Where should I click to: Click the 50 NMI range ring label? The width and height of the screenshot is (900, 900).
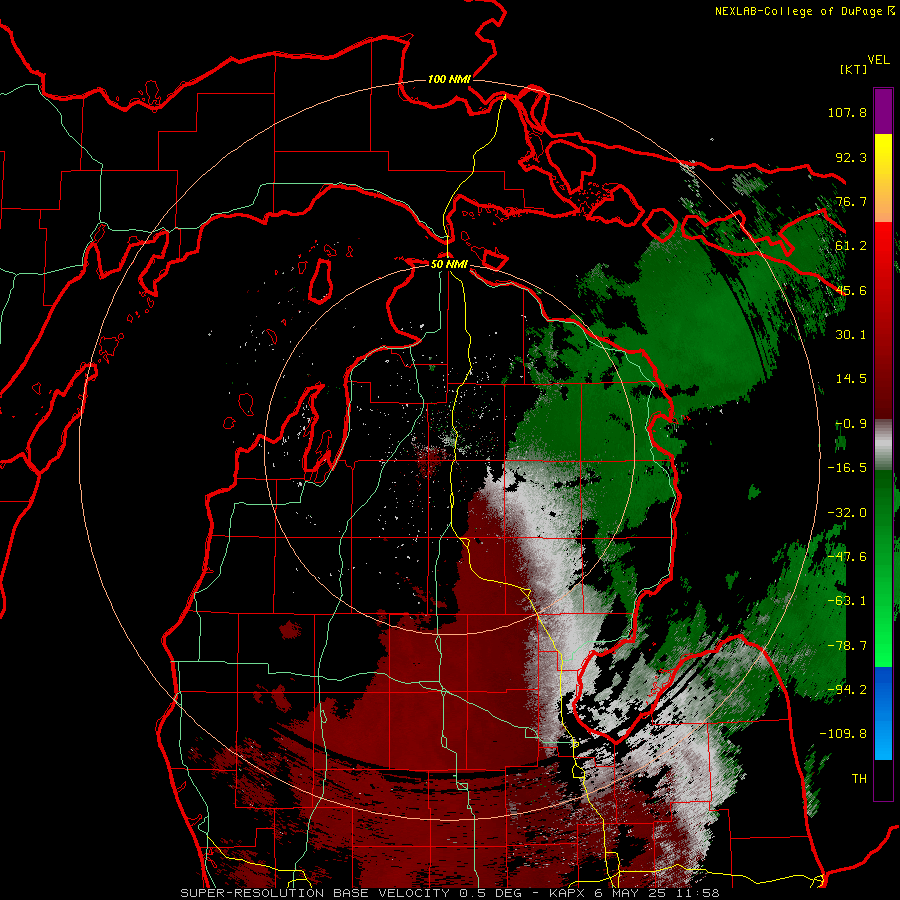[449, 264]
